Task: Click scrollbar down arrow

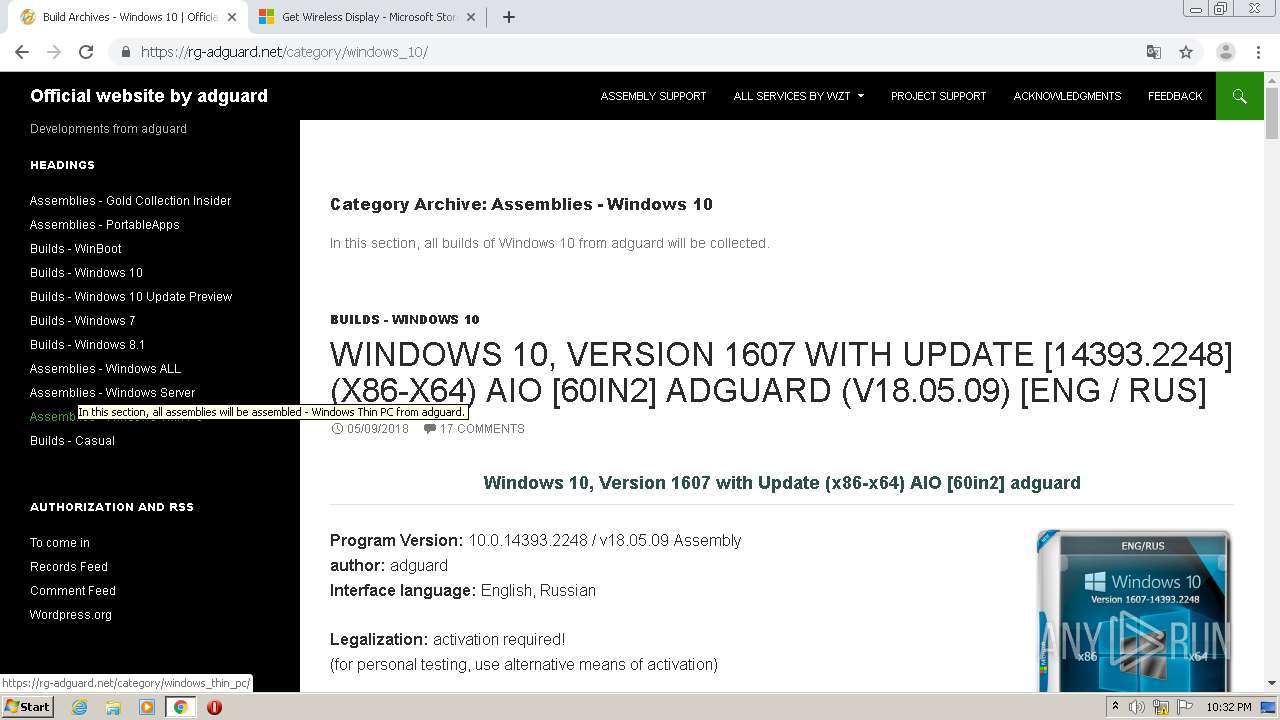Action: click(x=1272, y=684)
